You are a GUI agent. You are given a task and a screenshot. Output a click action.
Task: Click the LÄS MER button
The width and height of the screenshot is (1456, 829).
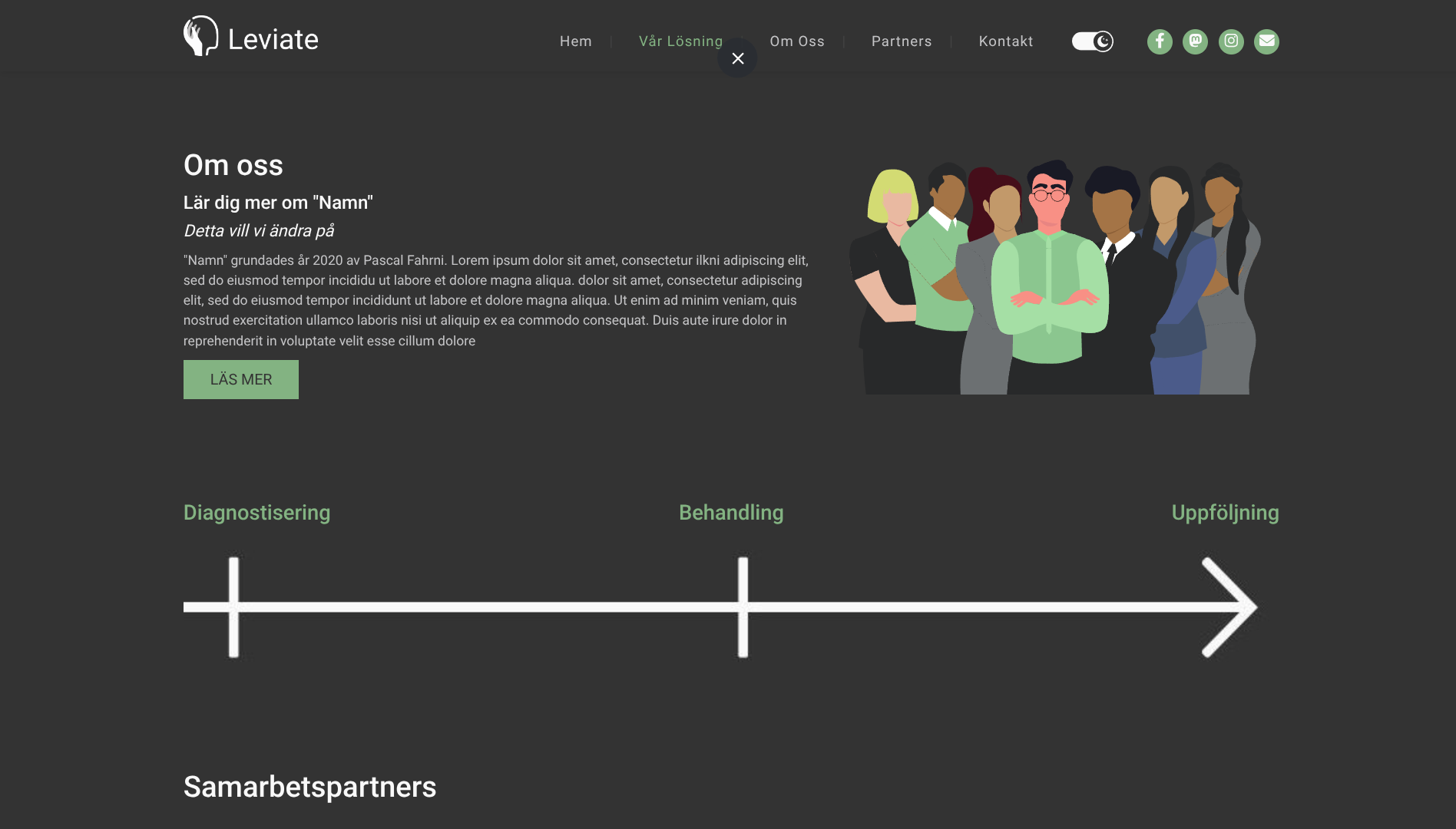[241, 379]
